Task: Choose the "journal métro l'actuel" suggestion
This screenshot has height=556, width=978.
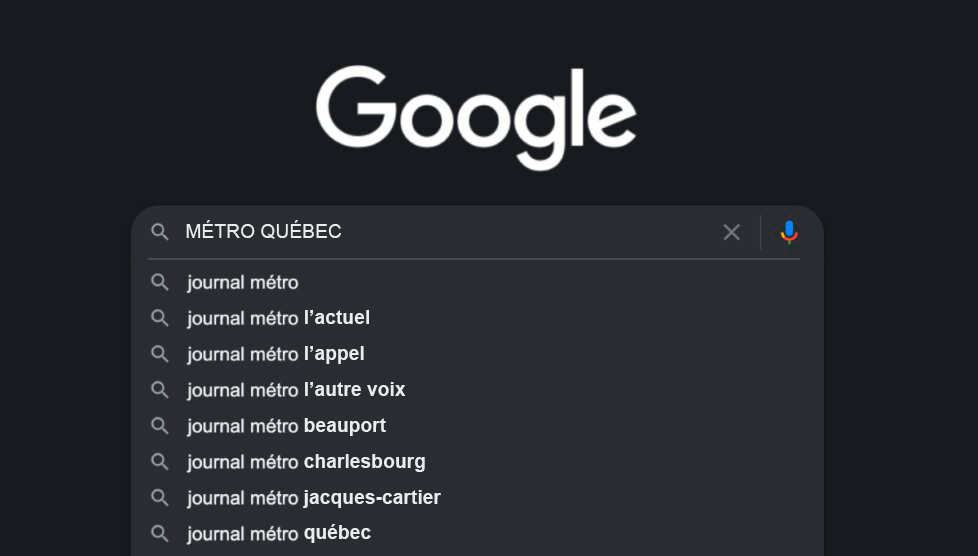Action: [278, 318]
